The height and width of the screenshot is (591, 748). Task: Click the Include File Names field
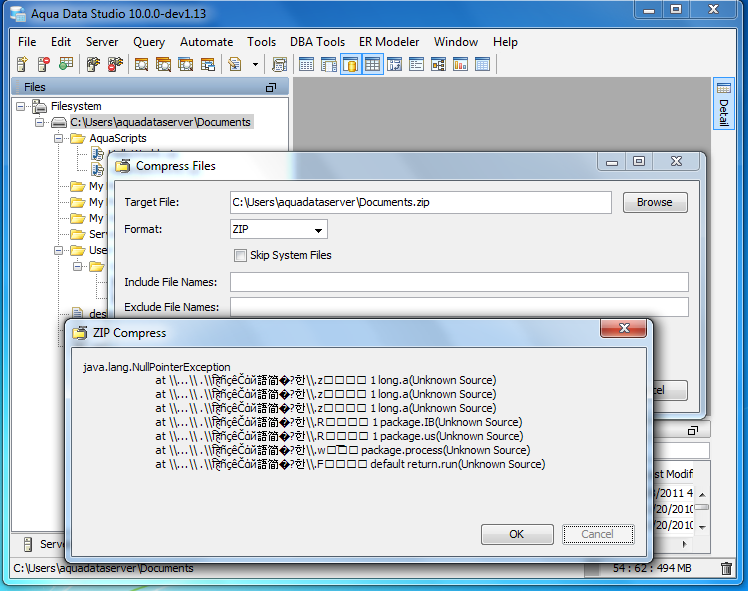459,282
